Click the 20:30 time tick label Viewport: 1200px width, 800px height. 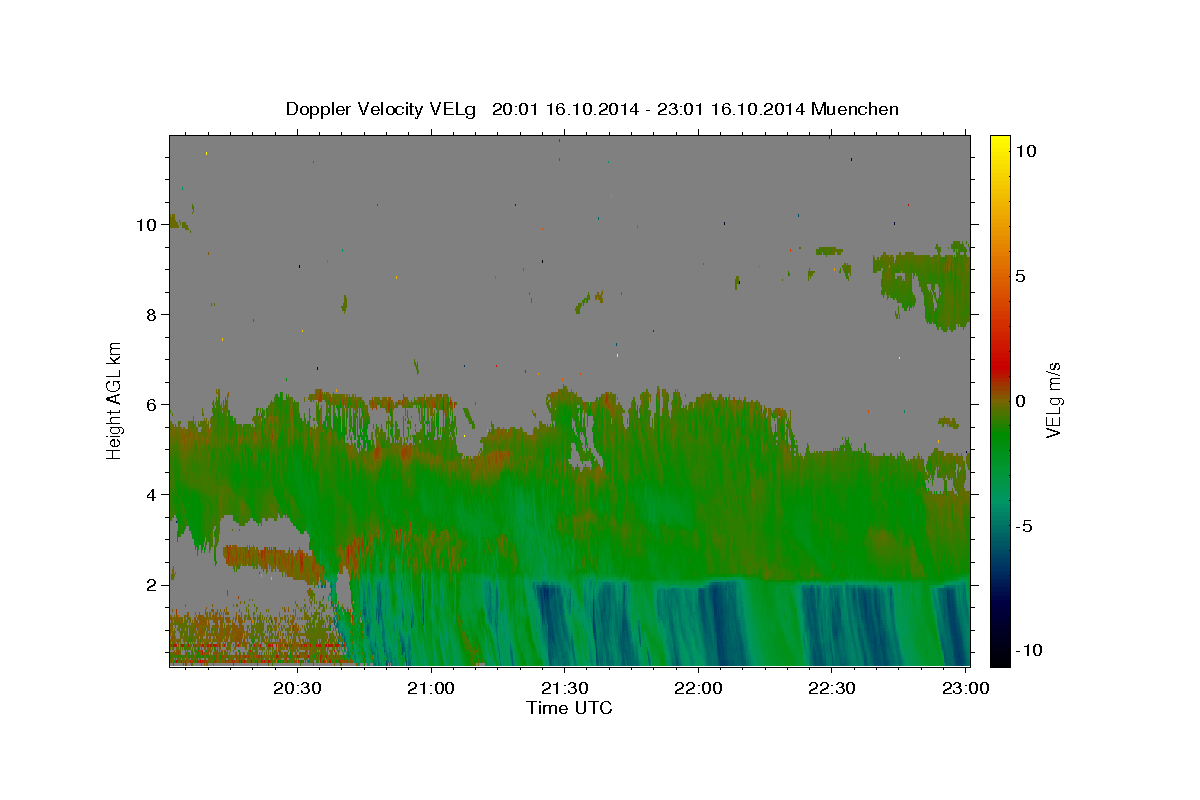(298, 688)
